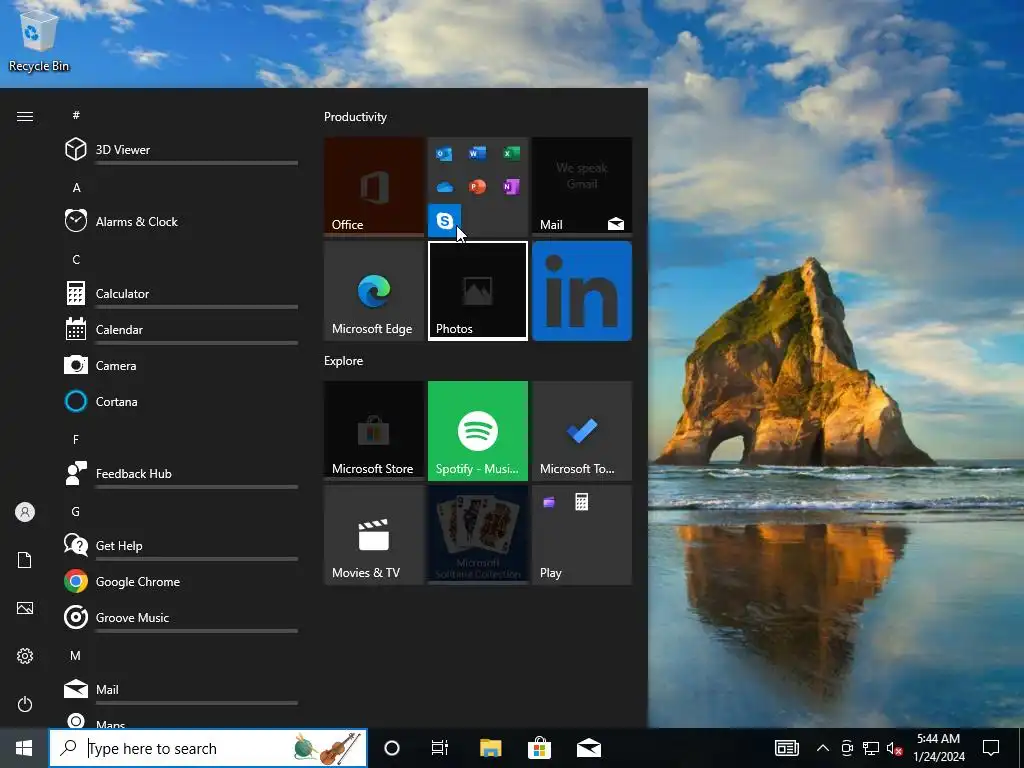The image size is (1024, 768).
Task: Click the muted volume tray icon
Action: (x=894, y=748)
